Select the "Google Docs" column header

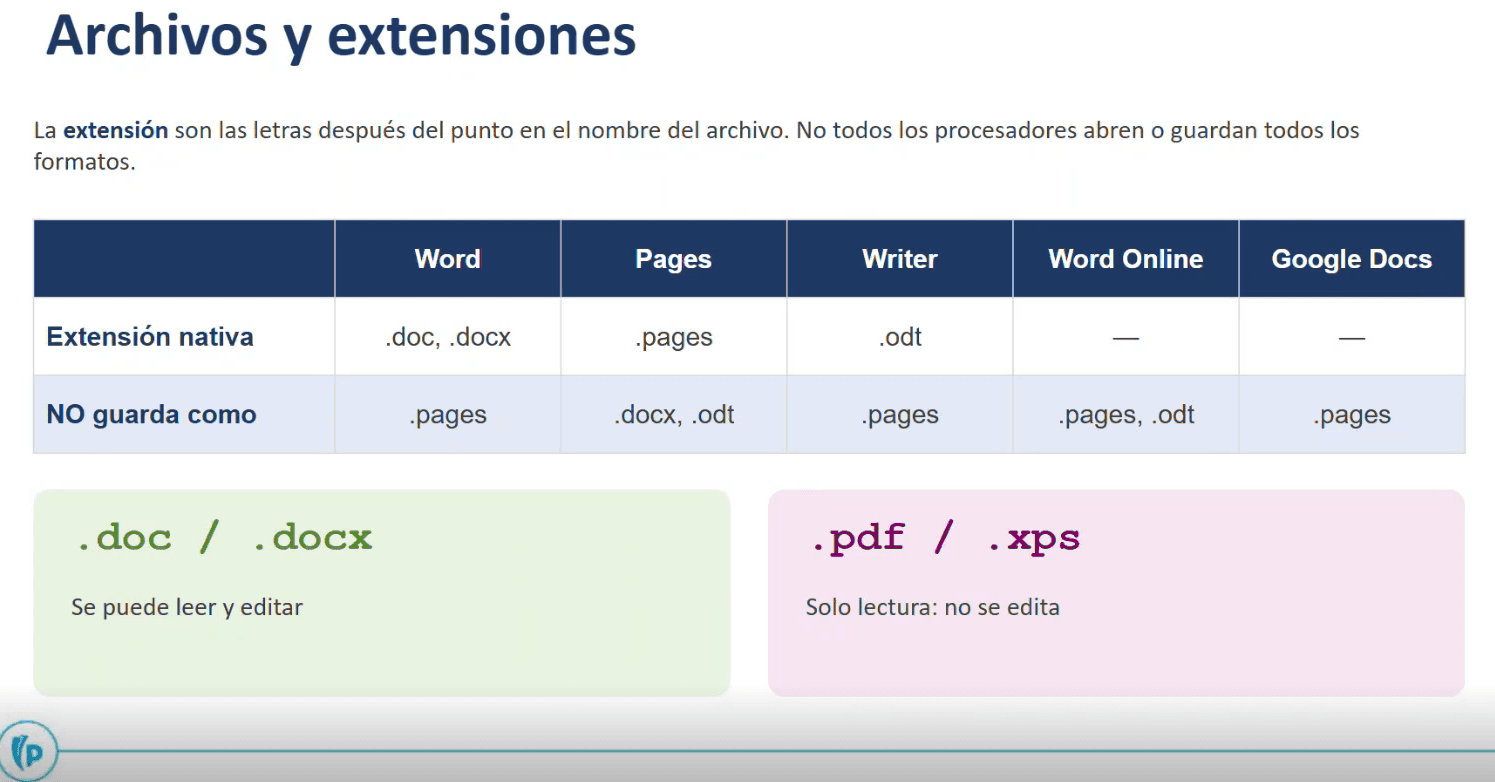click(1352, 259)
